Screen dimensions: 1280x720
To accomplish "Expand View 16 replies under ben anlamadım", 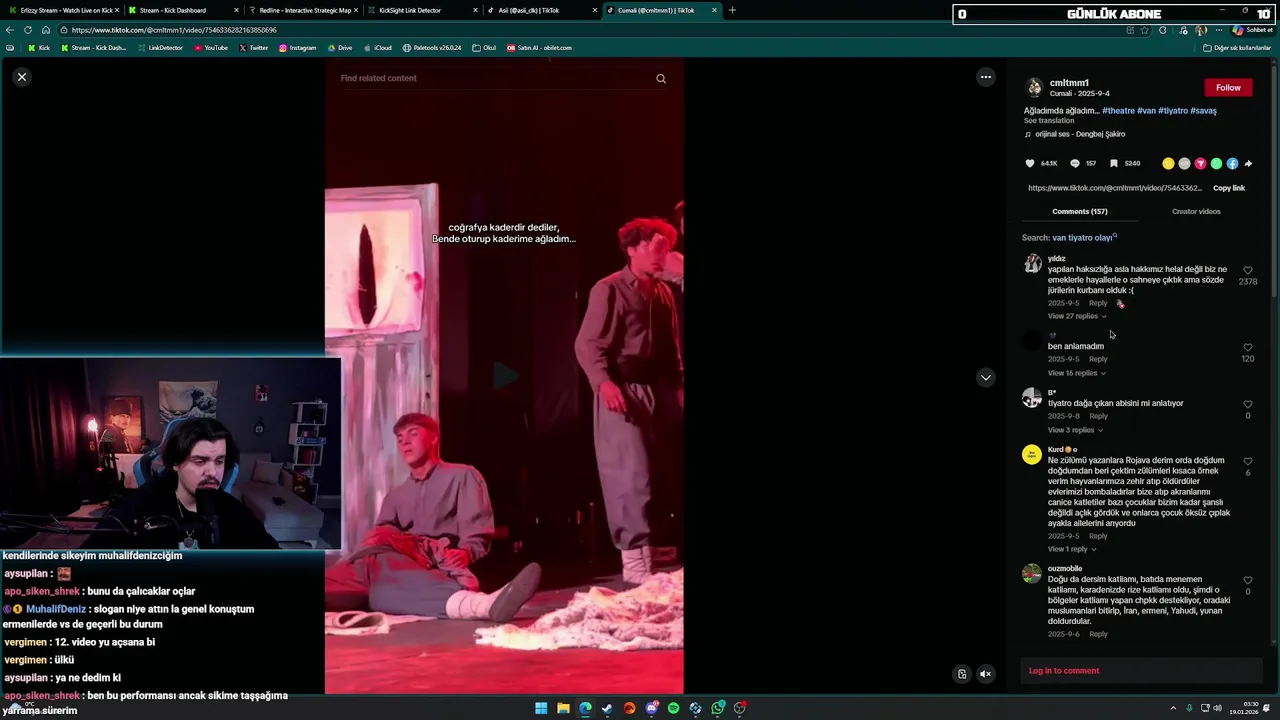I will 1077,373.
